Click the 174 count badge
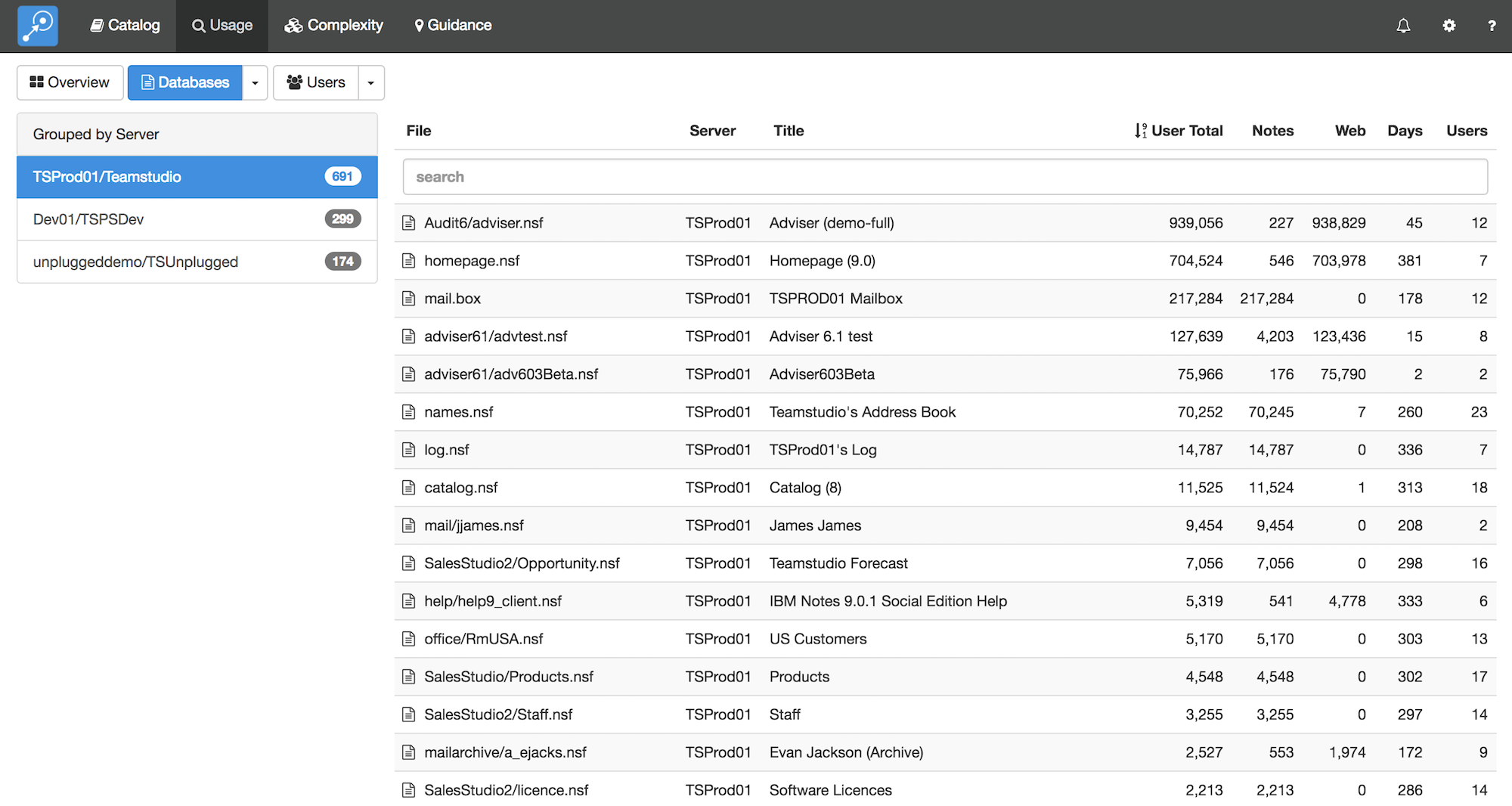 pyautogui.click(x=342, y=261)
